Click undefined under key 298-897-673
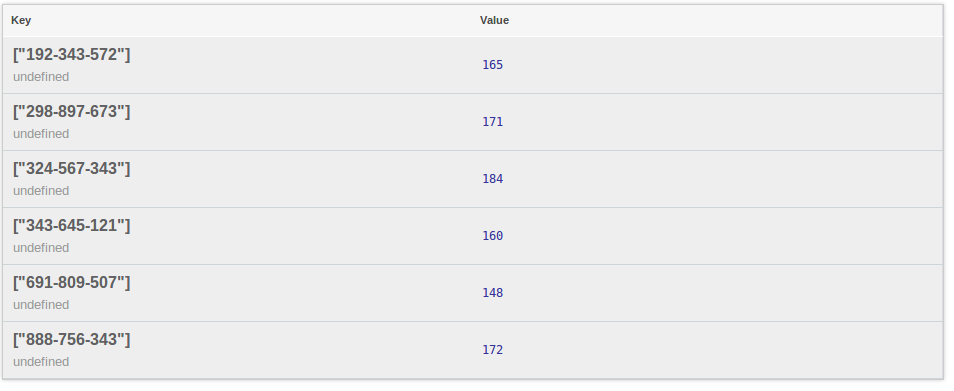The height and width of the screenshot is (391, 954). [41, 134]
